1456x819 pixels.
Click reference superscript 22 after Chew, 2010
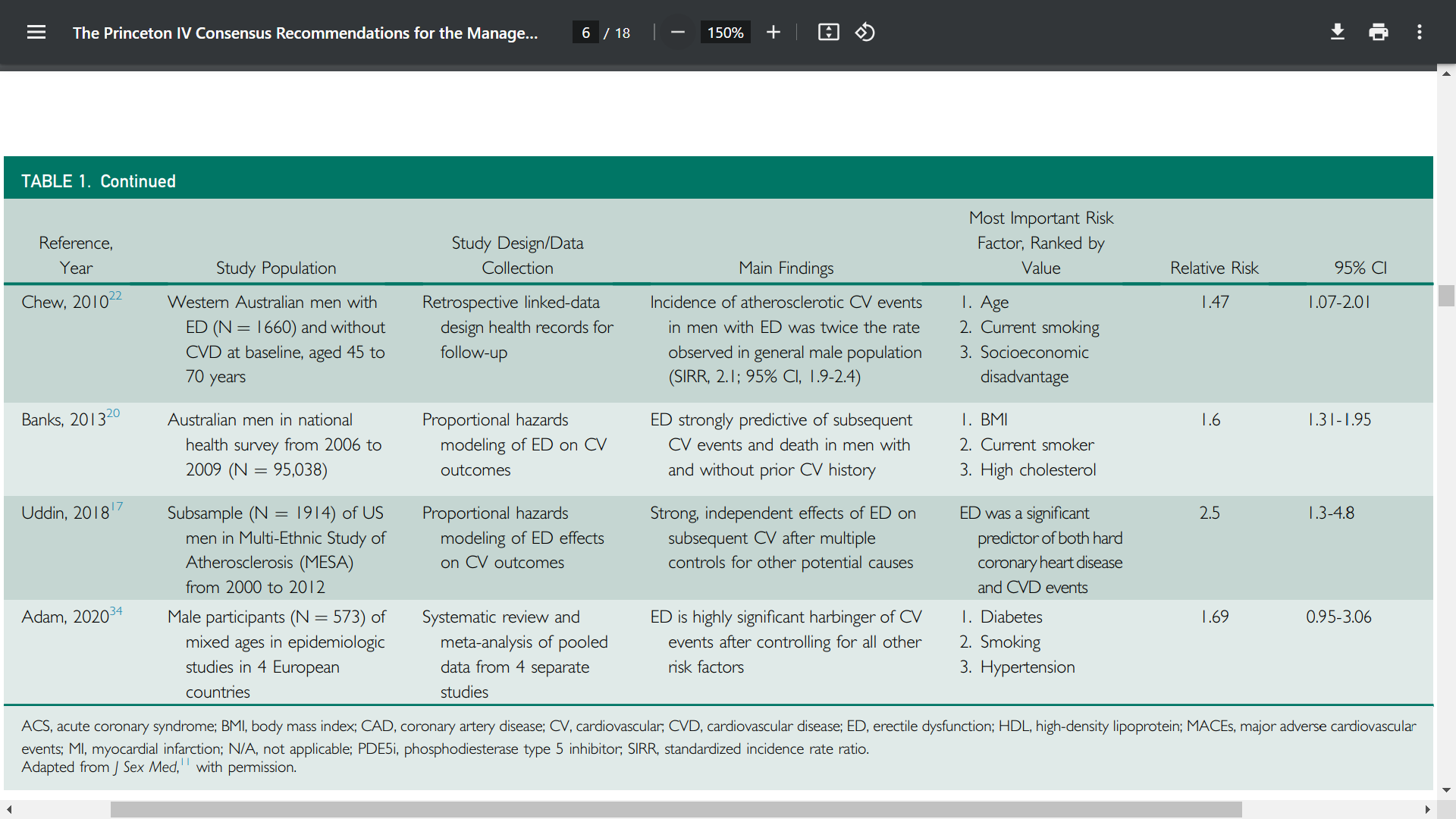(115, 296)
